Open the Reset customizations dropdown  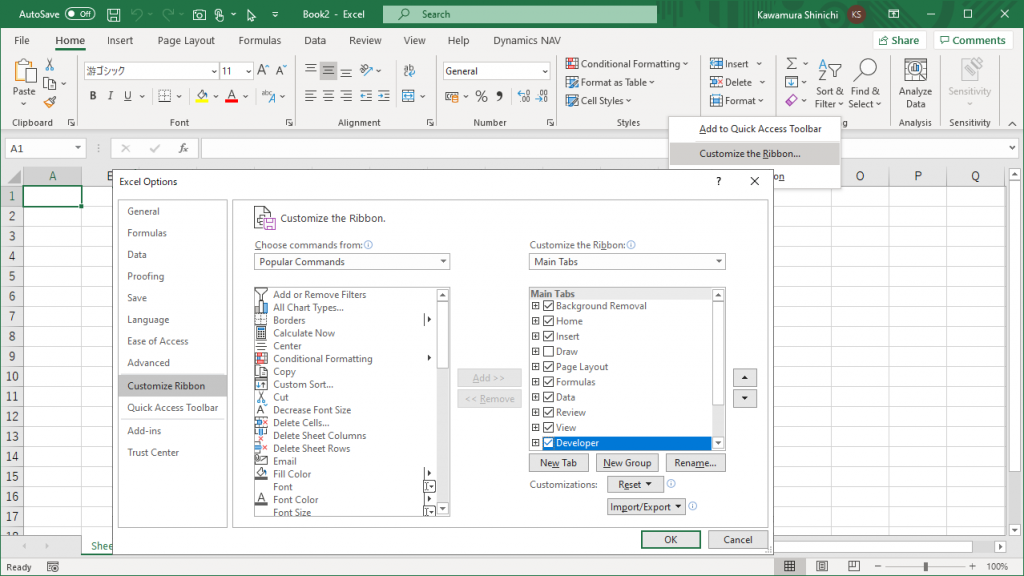(x=635, y=485)
